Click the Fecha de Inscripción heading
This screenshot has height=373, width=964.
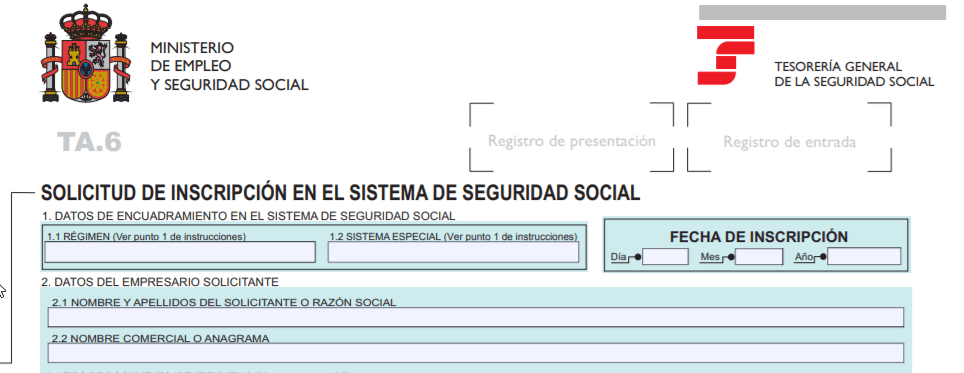click(759, 237)
